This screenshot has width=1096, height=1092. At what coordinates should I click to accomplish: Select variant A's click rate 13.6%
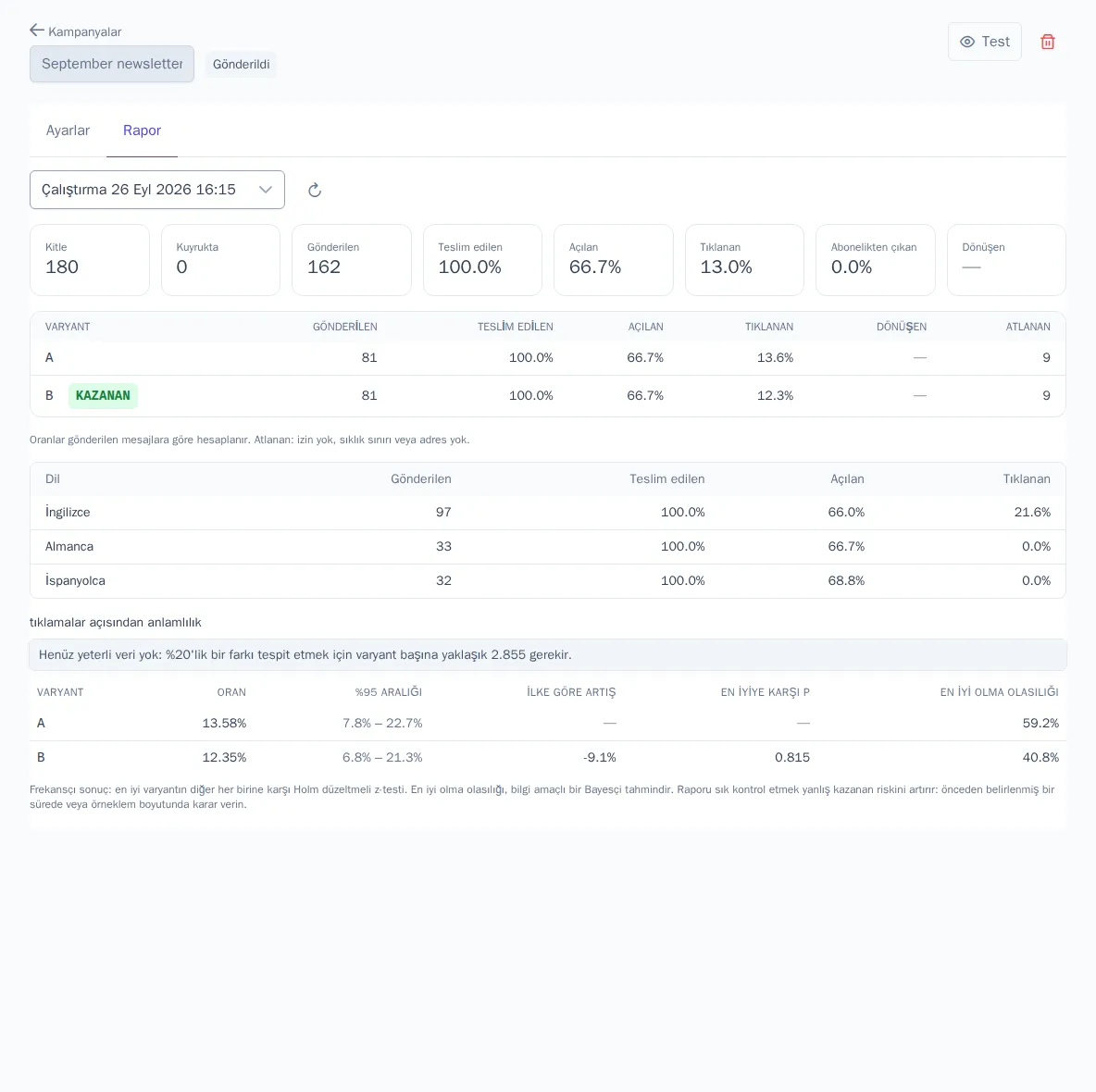[775, 358]
